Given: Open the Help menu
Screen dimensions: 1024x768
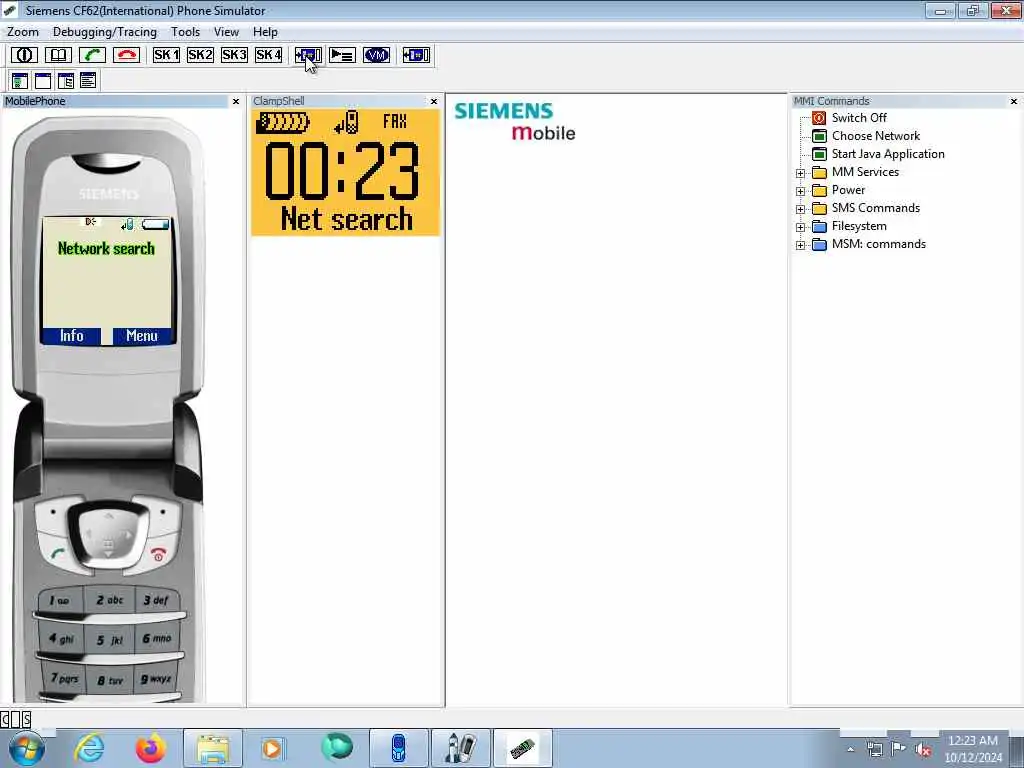Looking at the screenshot, I should pyautogui.click(x=265, y=32).
